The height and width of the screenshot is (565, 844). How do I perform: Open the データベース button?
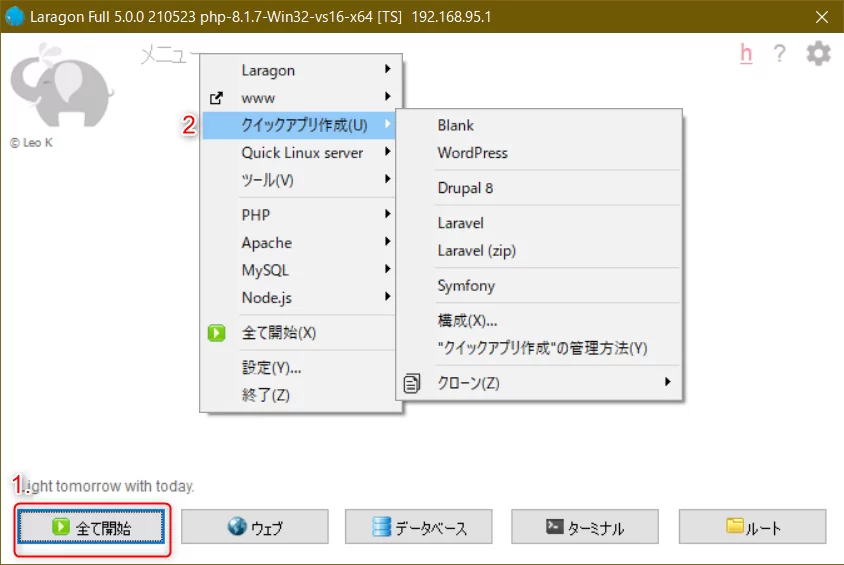click(419, 527)
